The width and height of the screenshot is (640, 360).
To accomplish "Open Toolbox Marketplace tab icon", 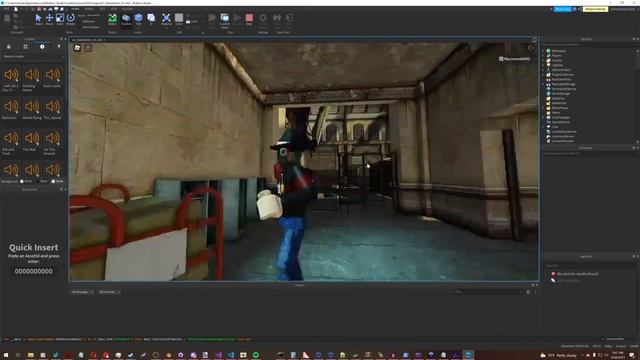I will click(x=9, y=47).
